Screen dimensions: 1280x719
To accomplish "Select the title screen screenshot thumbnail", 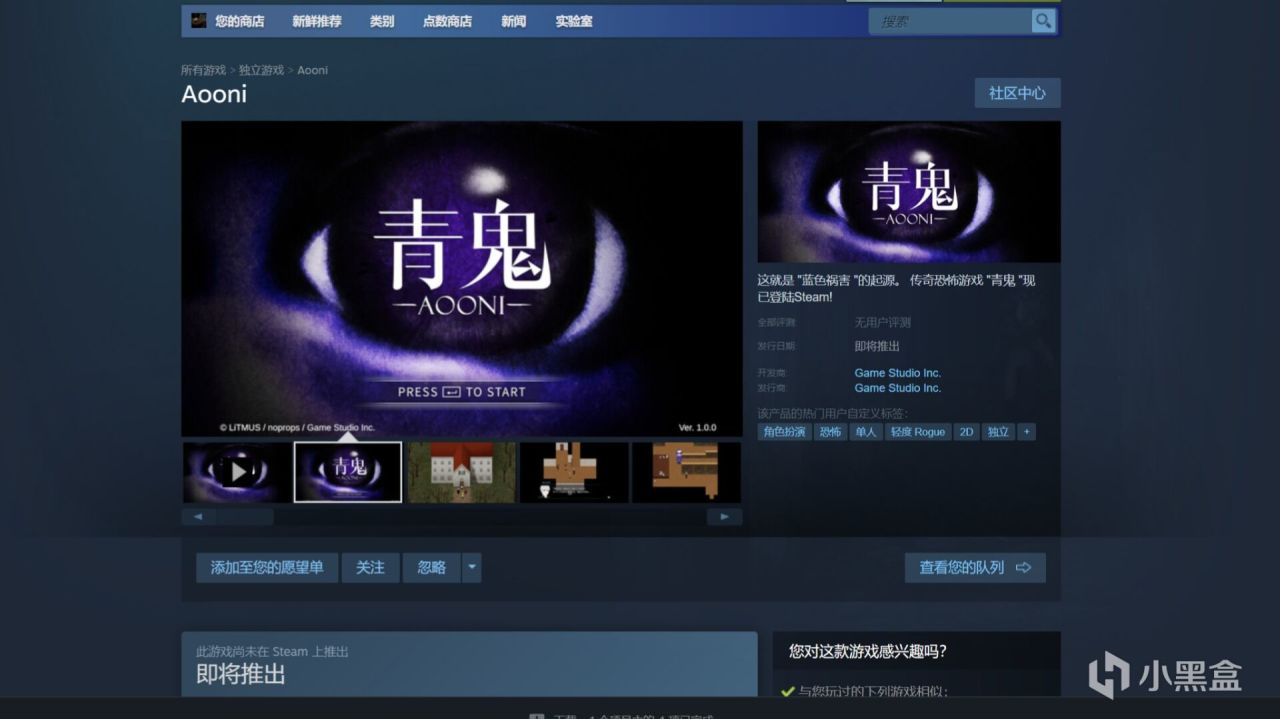I will pyautogui.click(x=348, y=472).
